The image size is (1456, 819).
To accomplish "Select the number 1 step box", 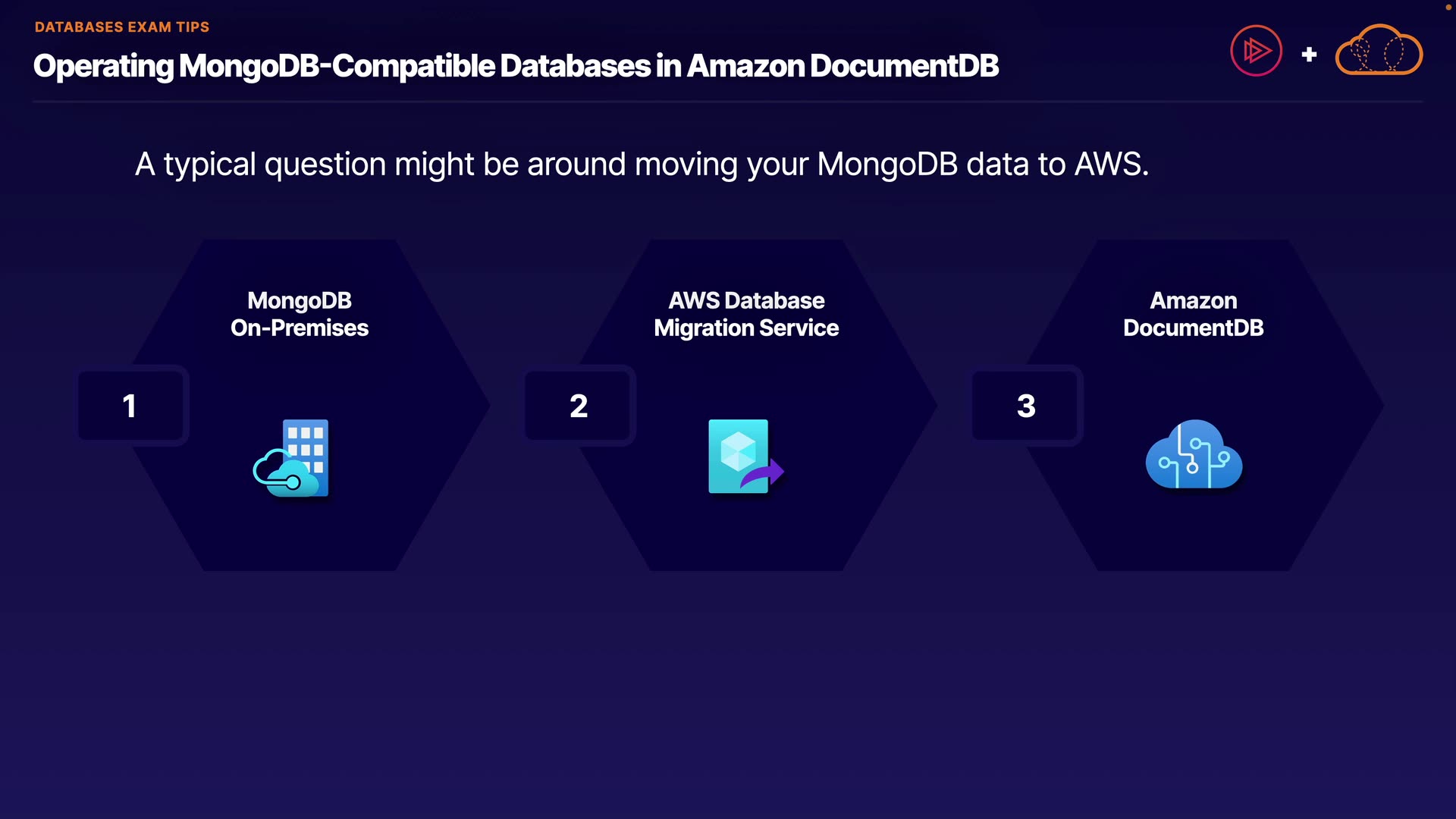I will pos(130,406).
